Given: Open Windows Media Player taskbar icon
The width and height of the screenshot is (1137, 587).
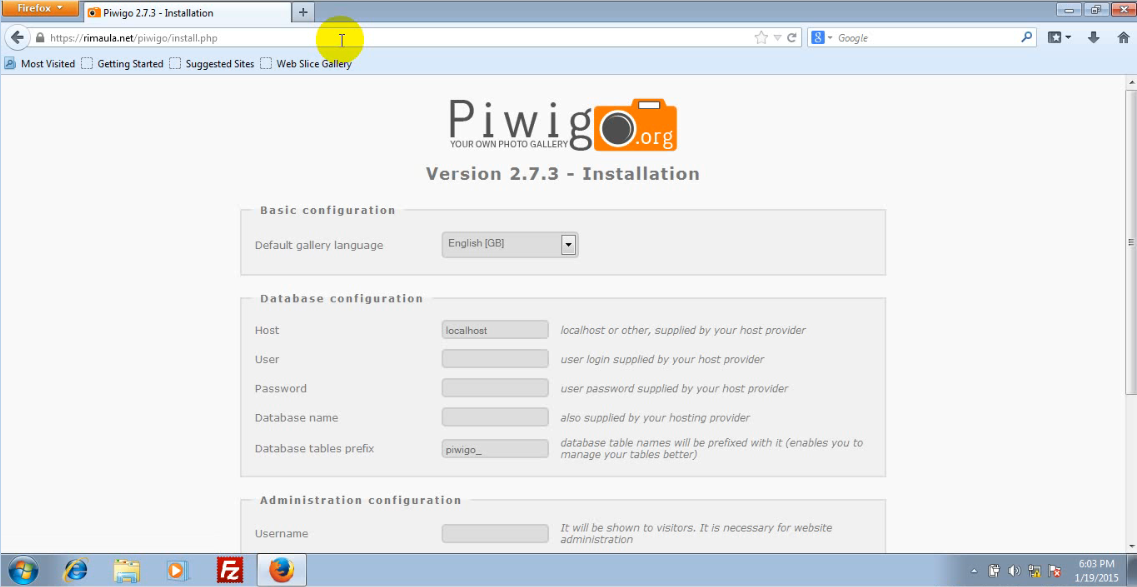Looking at the screenshot, I should point(176,570).
